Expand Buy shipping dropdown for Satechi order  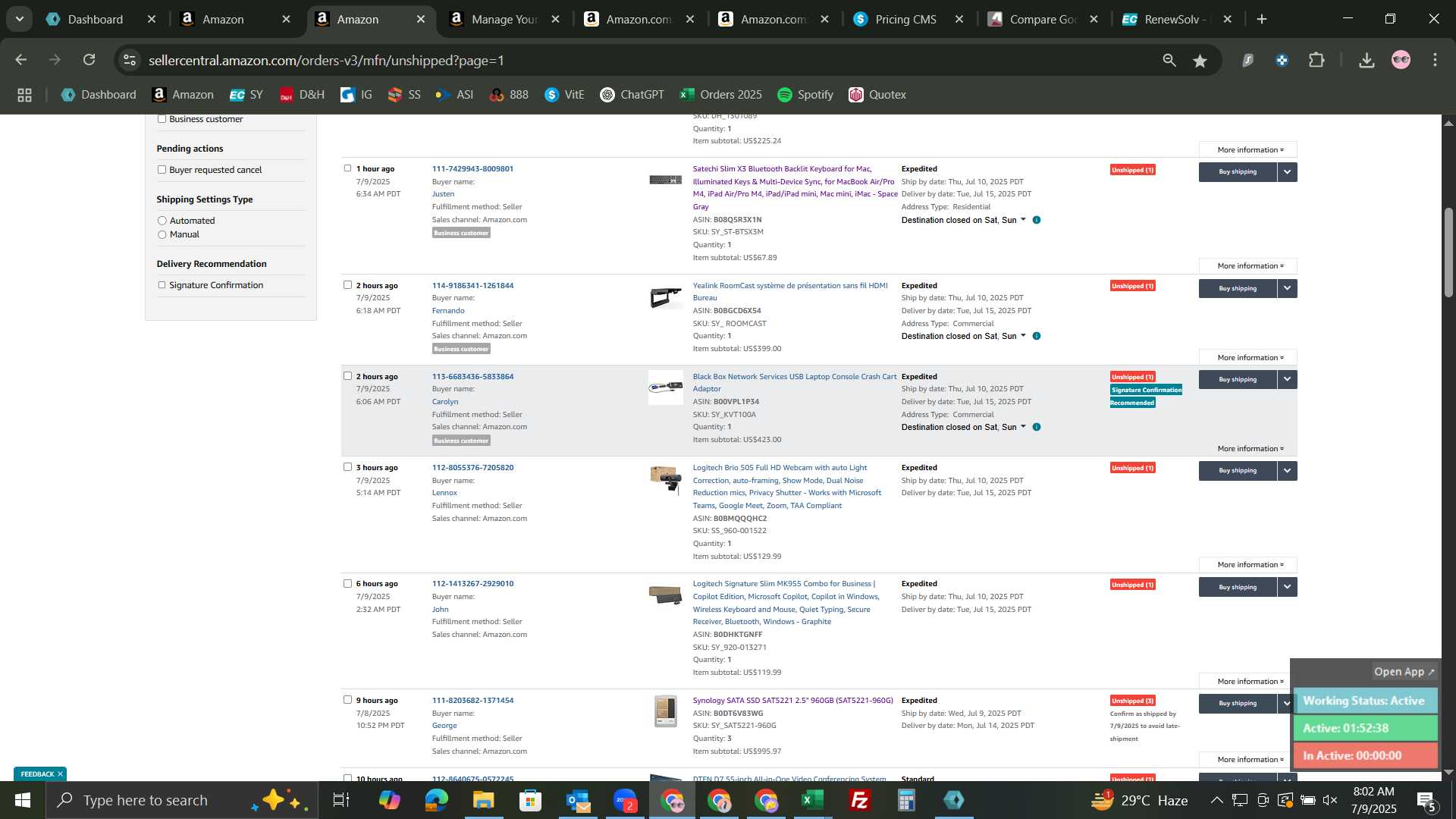click(1287, 172)
